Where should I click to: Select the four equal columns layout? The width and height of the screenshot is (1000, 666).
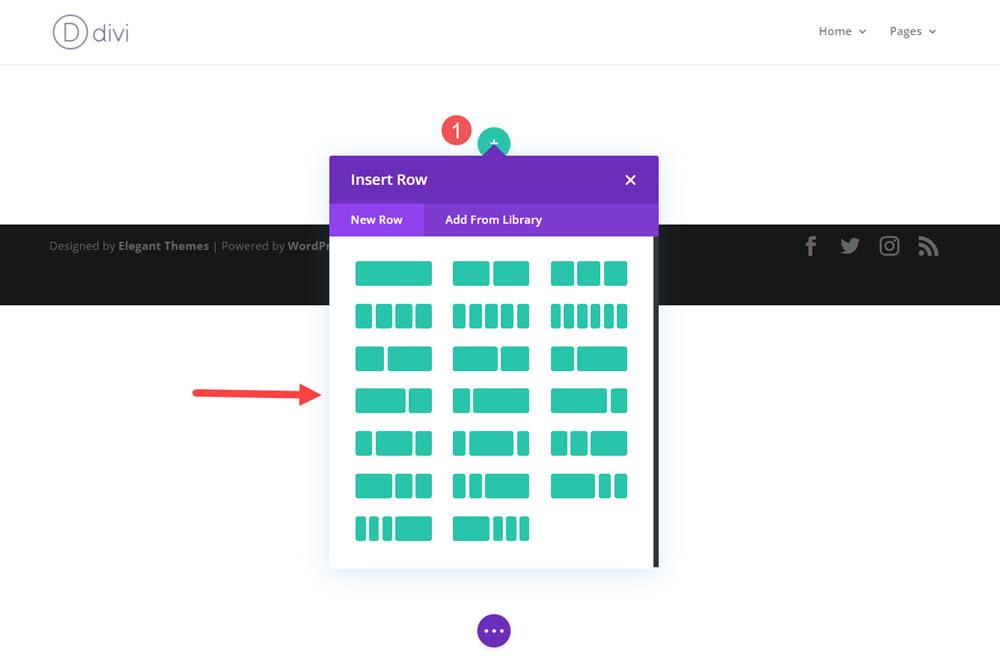click(393, 316)
